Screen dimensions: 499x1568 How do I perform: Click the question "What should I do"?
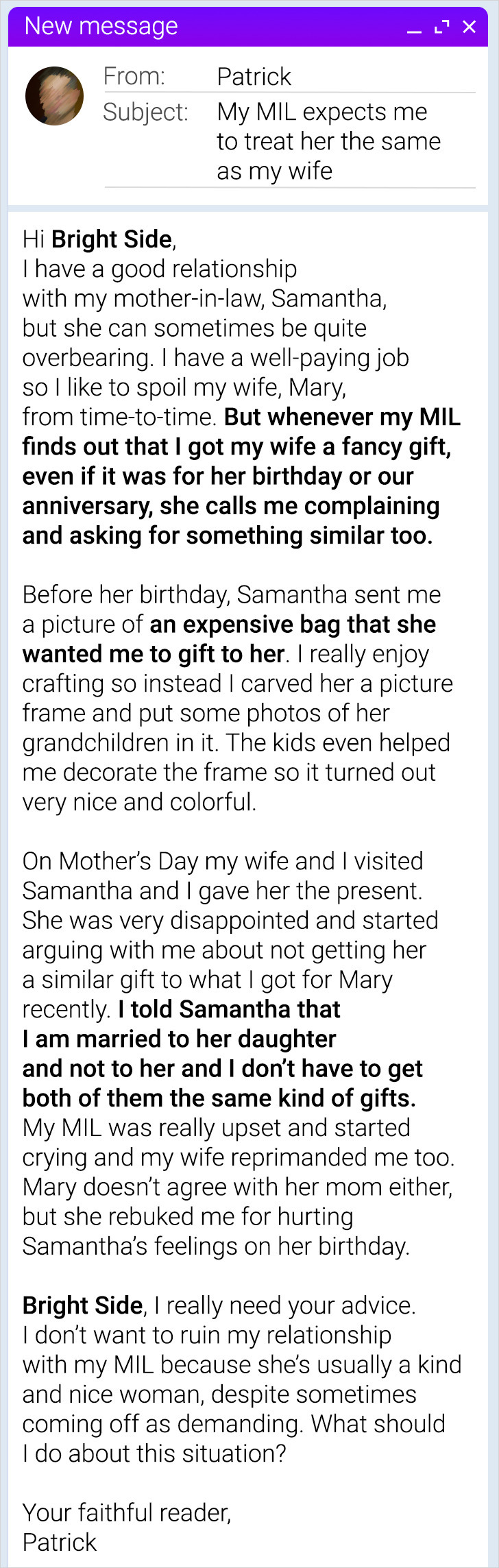pyautogui.click(x=378, y=1423)
